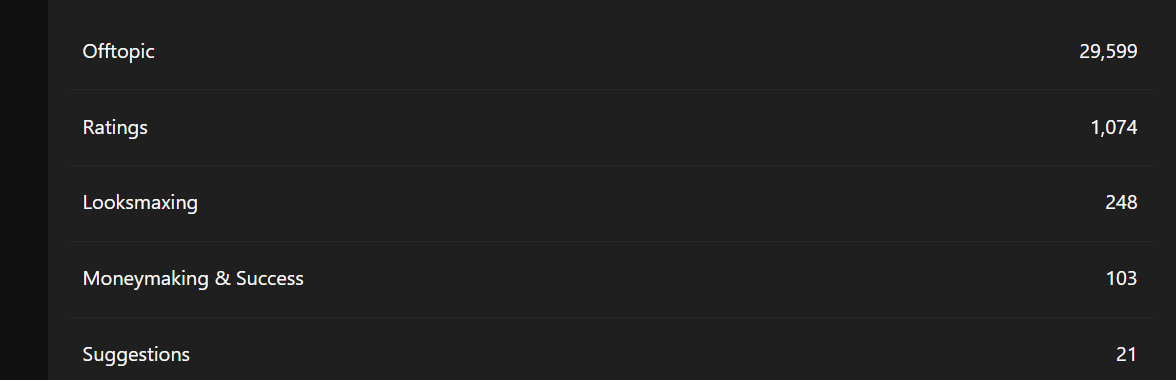The height and width of the screenshot is (380, 1176).
Task: Click the 248 count for Looksmaxing
Action: [x=1121, y=203]
